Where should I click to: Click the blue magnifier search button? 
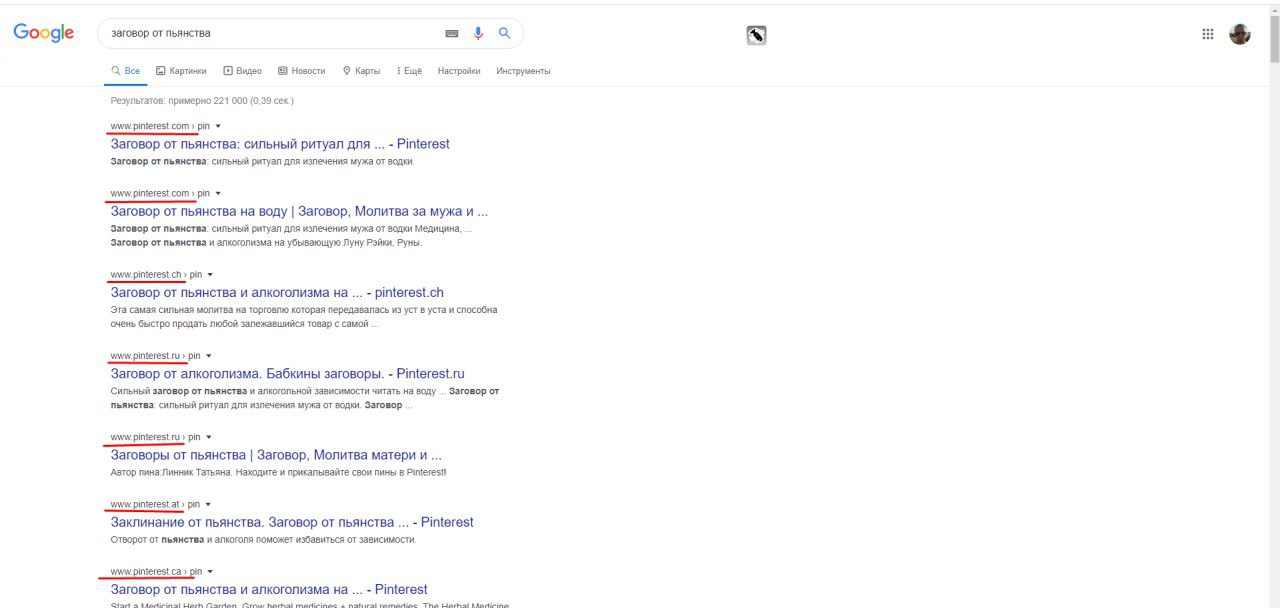pyautogui.click(x=505, y=33)
